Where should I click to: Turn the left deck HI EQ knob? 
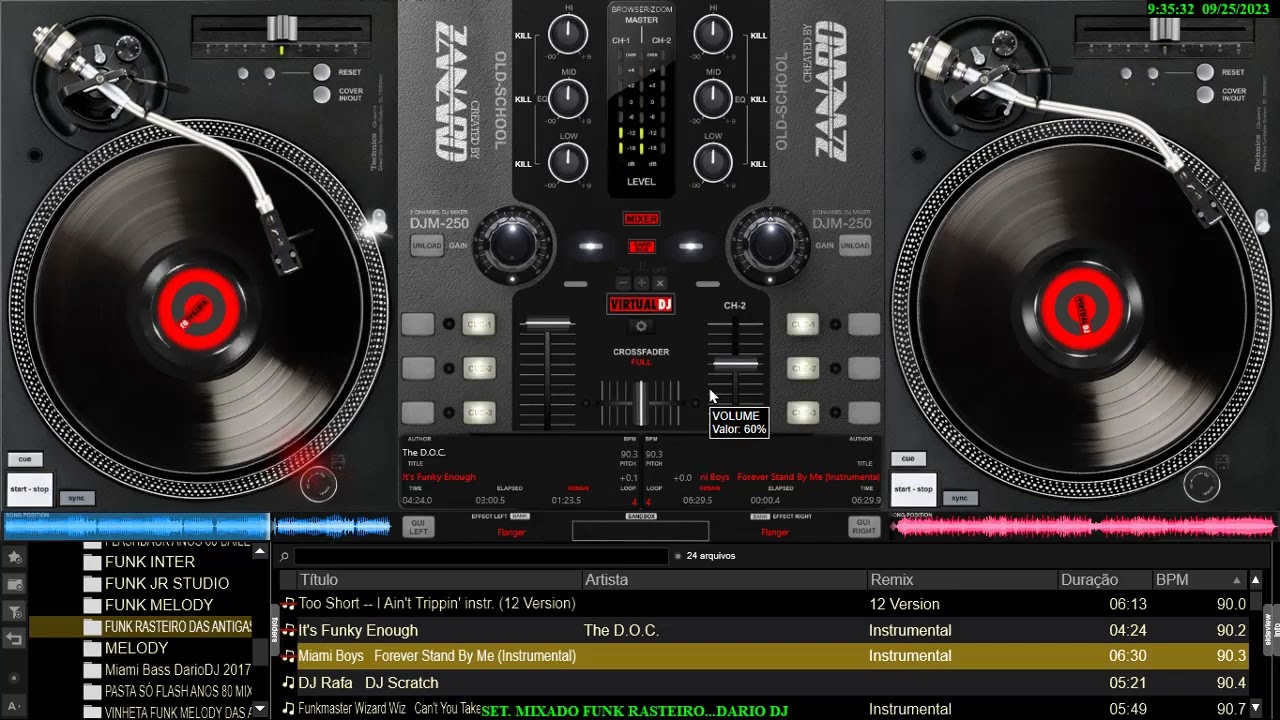[568, 36]
